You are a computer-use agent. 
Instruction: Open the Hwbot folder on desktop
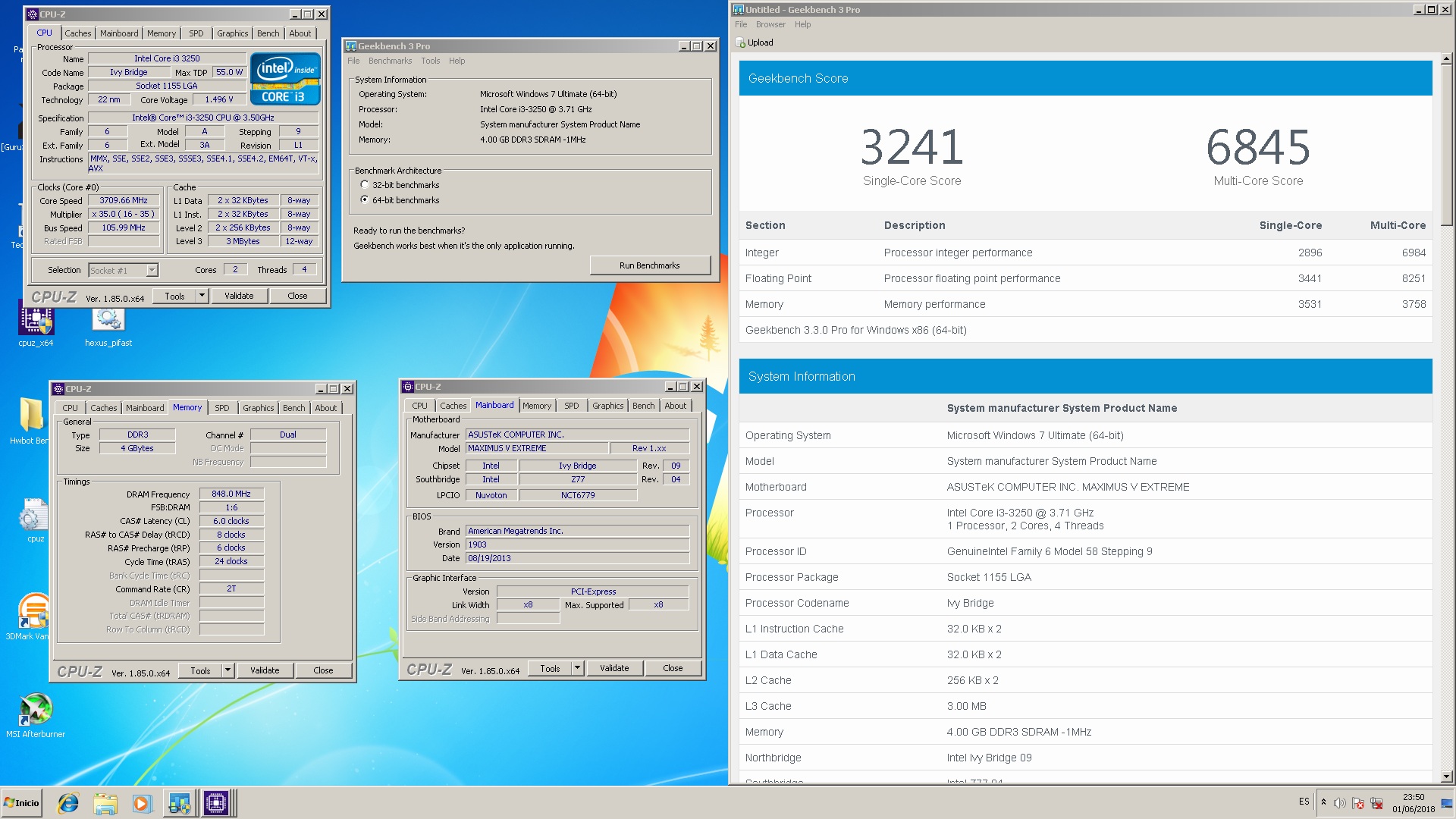(30, 421)
